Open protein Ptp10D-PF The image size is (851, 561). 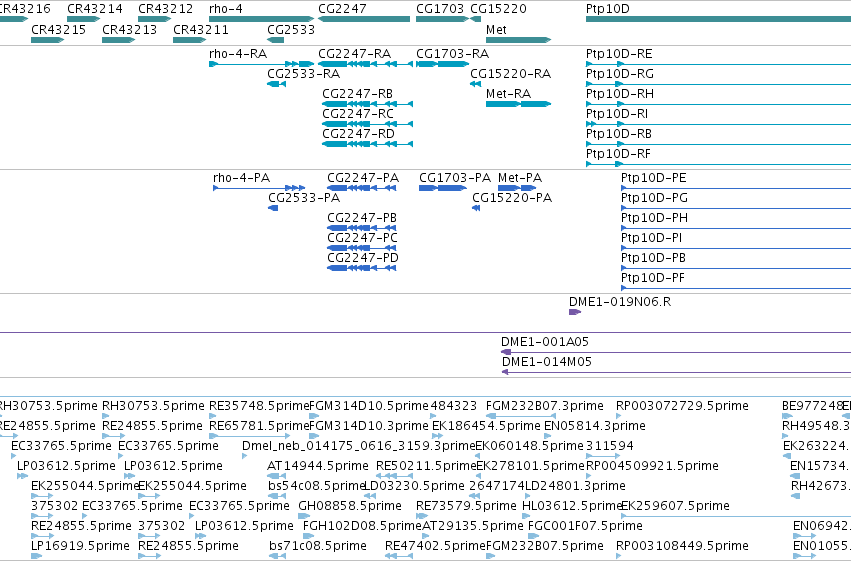(653, 278)
